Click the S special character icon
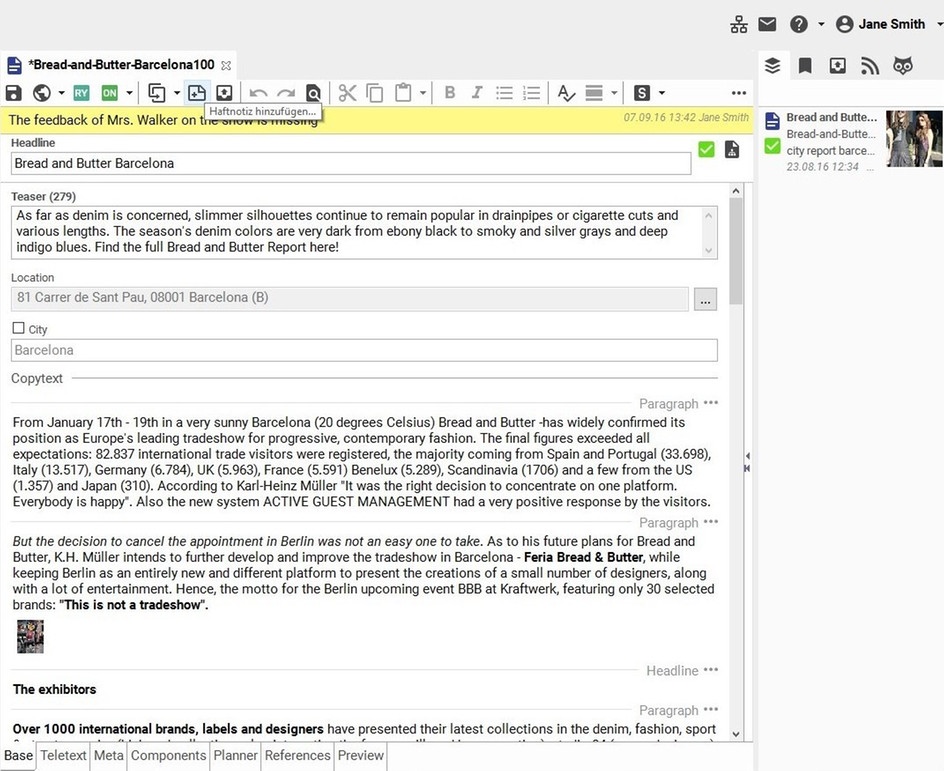 tap(642, 93)
